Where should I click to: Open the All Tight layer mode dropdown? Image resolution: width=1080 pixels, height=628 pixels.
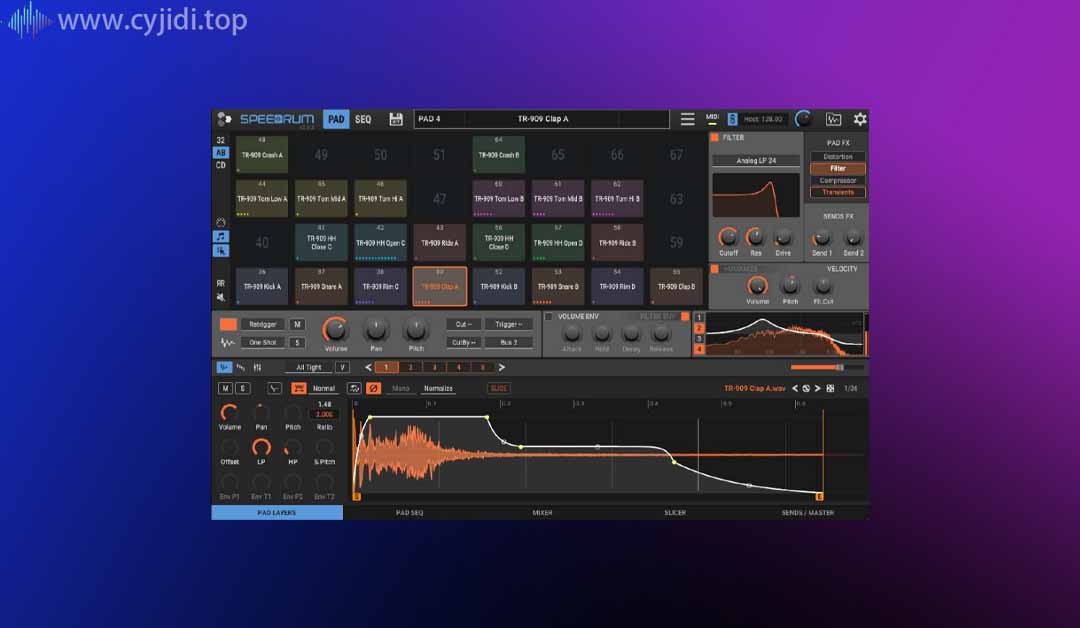(309, 368)
